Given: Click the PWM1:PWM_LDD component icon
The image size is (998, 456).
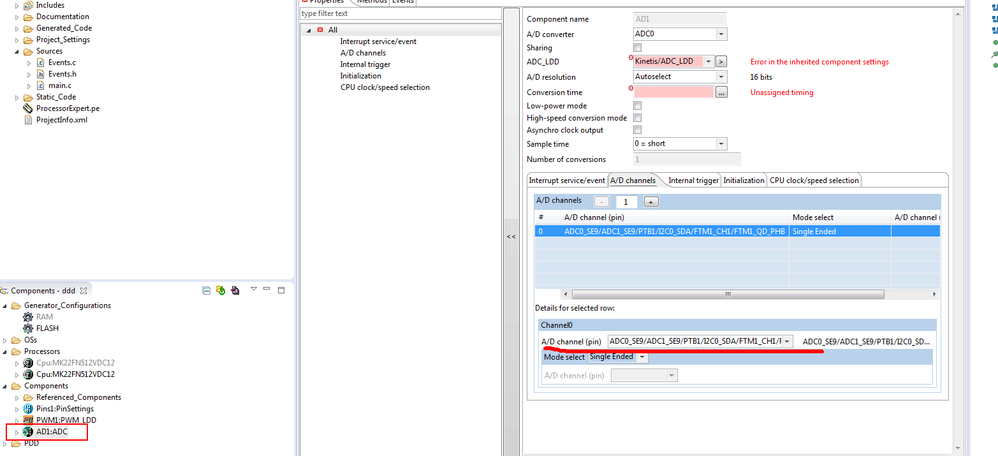Looking at the screenshot, I should coord(28,420).
